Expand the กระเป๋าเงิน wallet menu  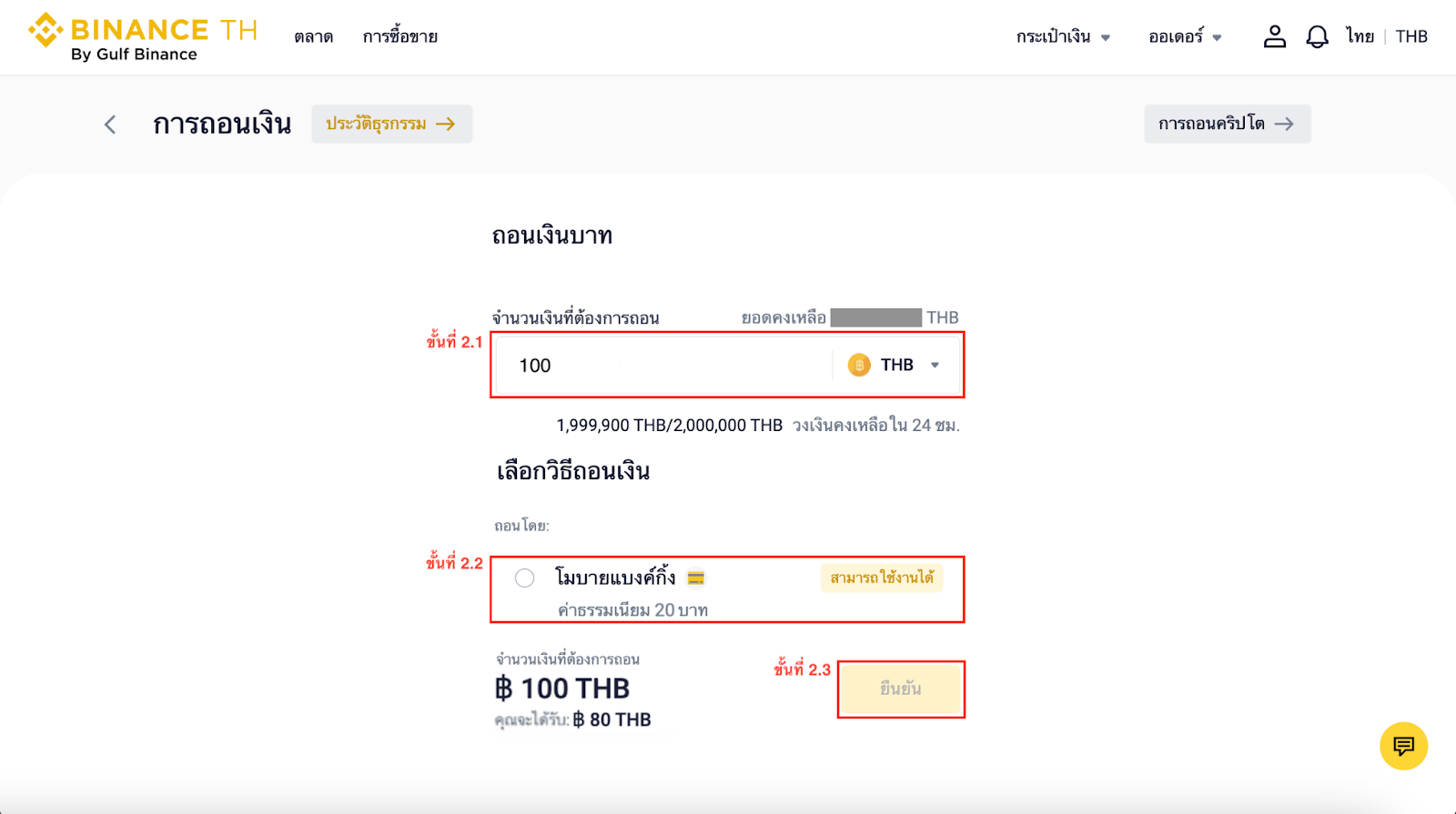[1063, 36]
